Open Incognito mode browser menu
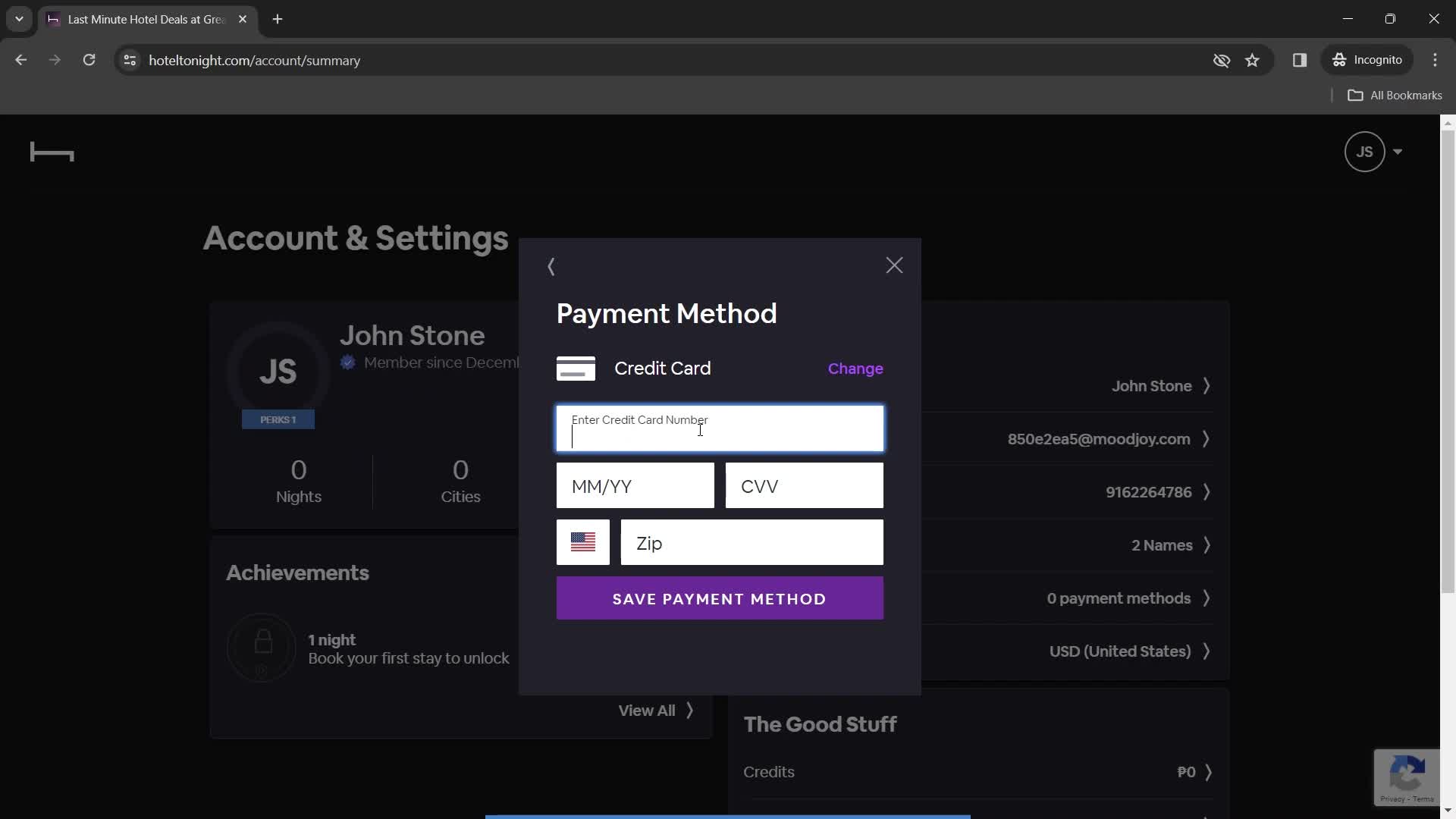Screen dimensions: 1456x819 (1375, 60)
